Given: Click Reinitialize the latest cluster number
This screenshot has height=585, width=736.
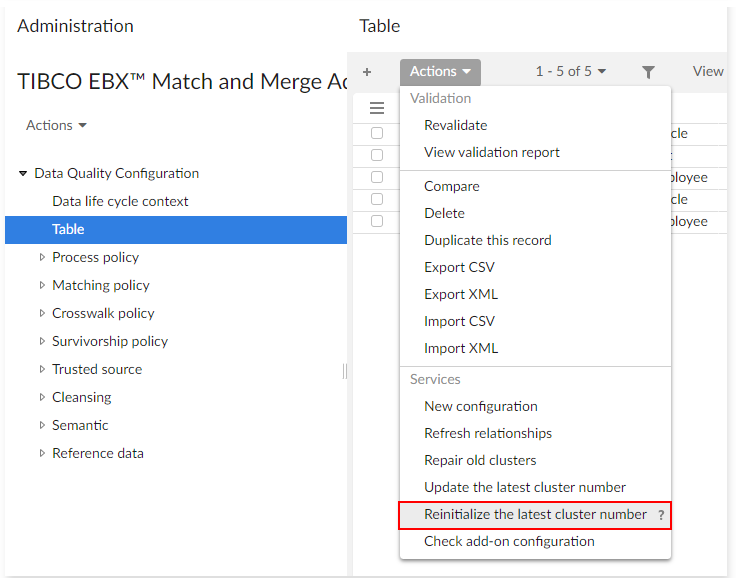Looking at the screenshot, I should pyautogui.click(x=535, y=514).
